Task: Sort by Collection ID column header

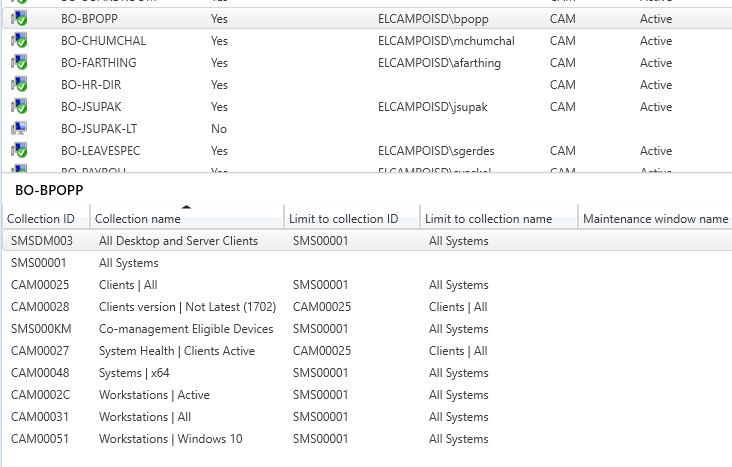Action: [46, 219]
